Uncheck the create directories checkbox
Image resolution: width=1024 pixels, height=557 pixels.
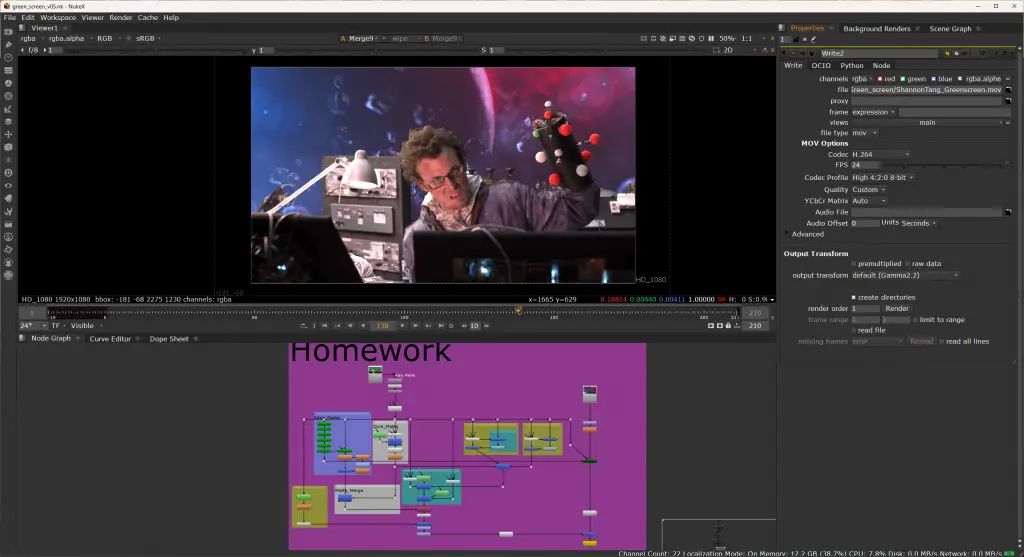(854, 297)
